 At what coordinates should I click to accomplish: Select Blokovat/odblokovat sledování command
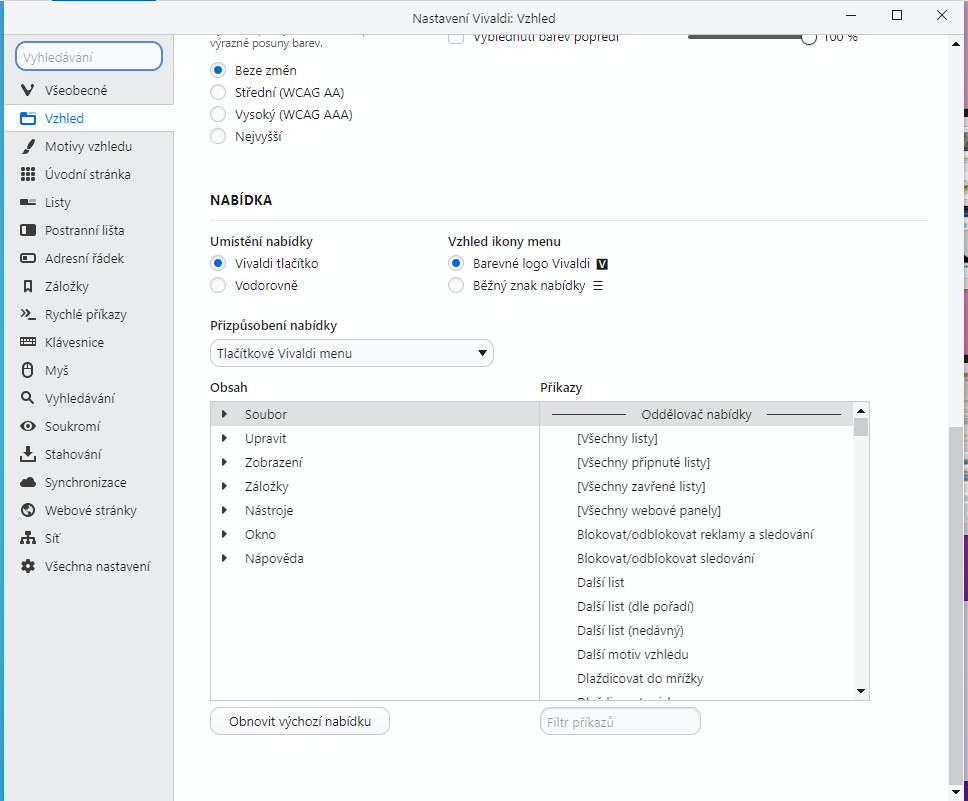coord(696,558)
